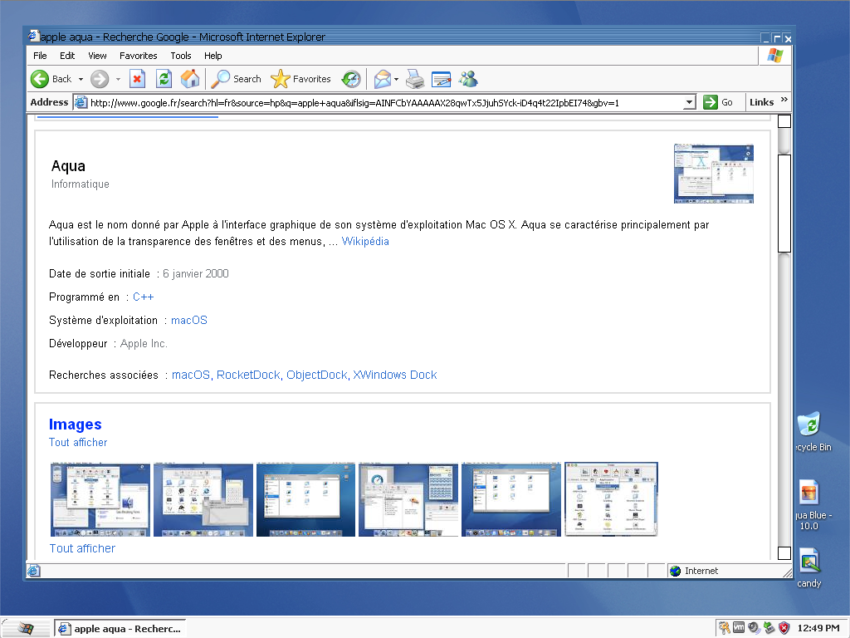This screenshot has width=850, height=638.
Task: Open the Recycle Bin desktop icon
Action: tap(810, 424)
